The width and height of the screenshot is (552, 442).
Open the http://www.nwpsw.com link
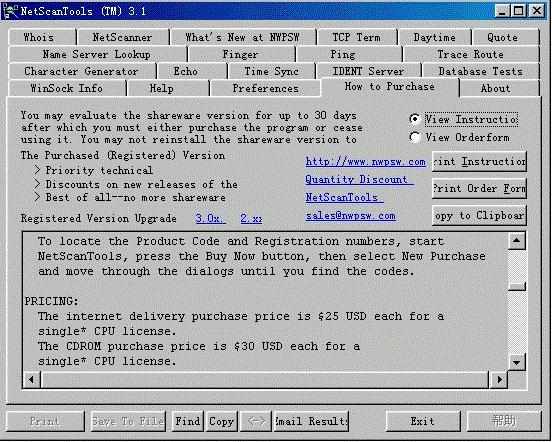point(365,162)
